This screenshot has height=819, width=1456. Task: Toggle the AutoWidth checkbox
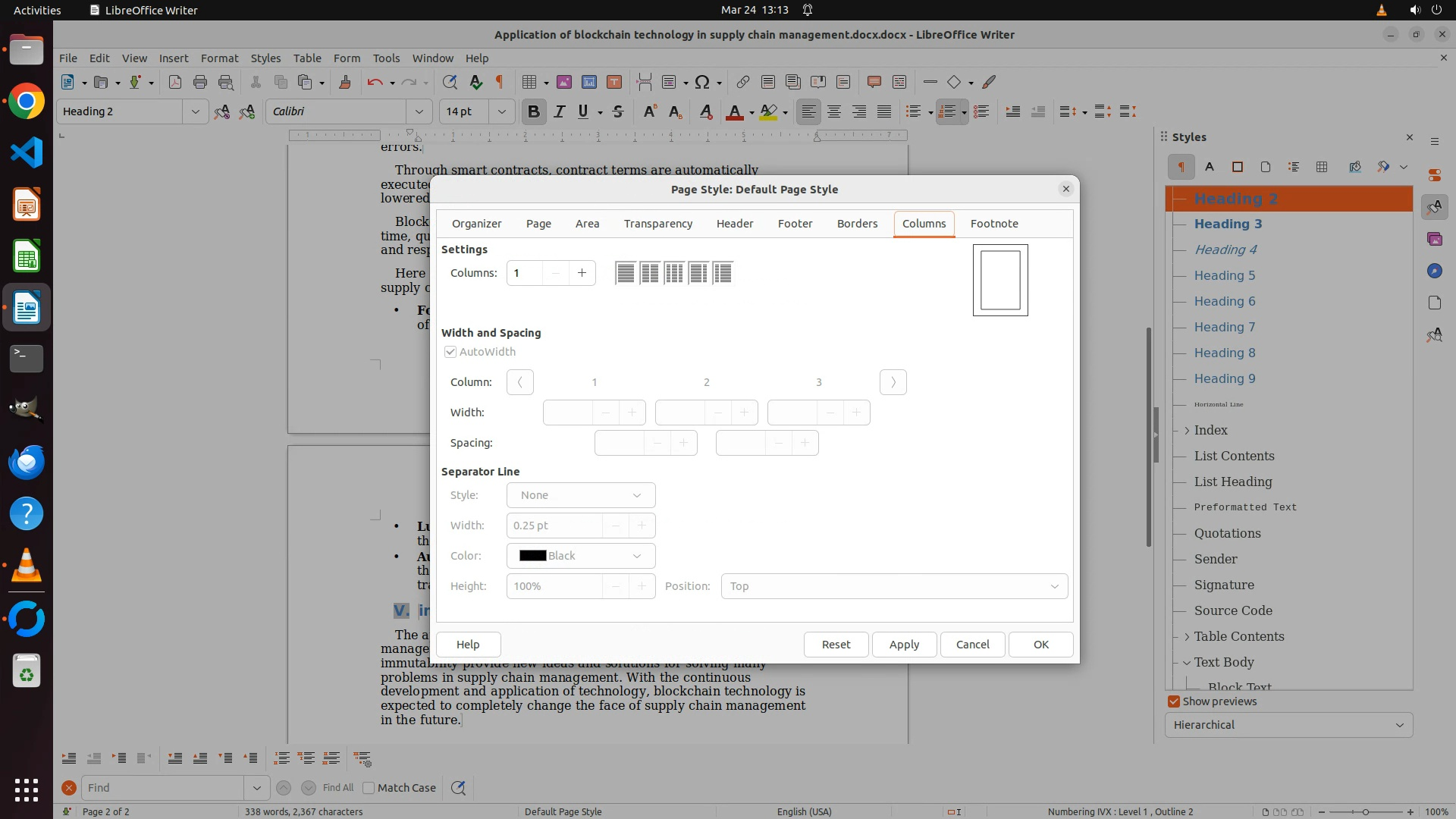pyautogui.click(x=450, y=352)
